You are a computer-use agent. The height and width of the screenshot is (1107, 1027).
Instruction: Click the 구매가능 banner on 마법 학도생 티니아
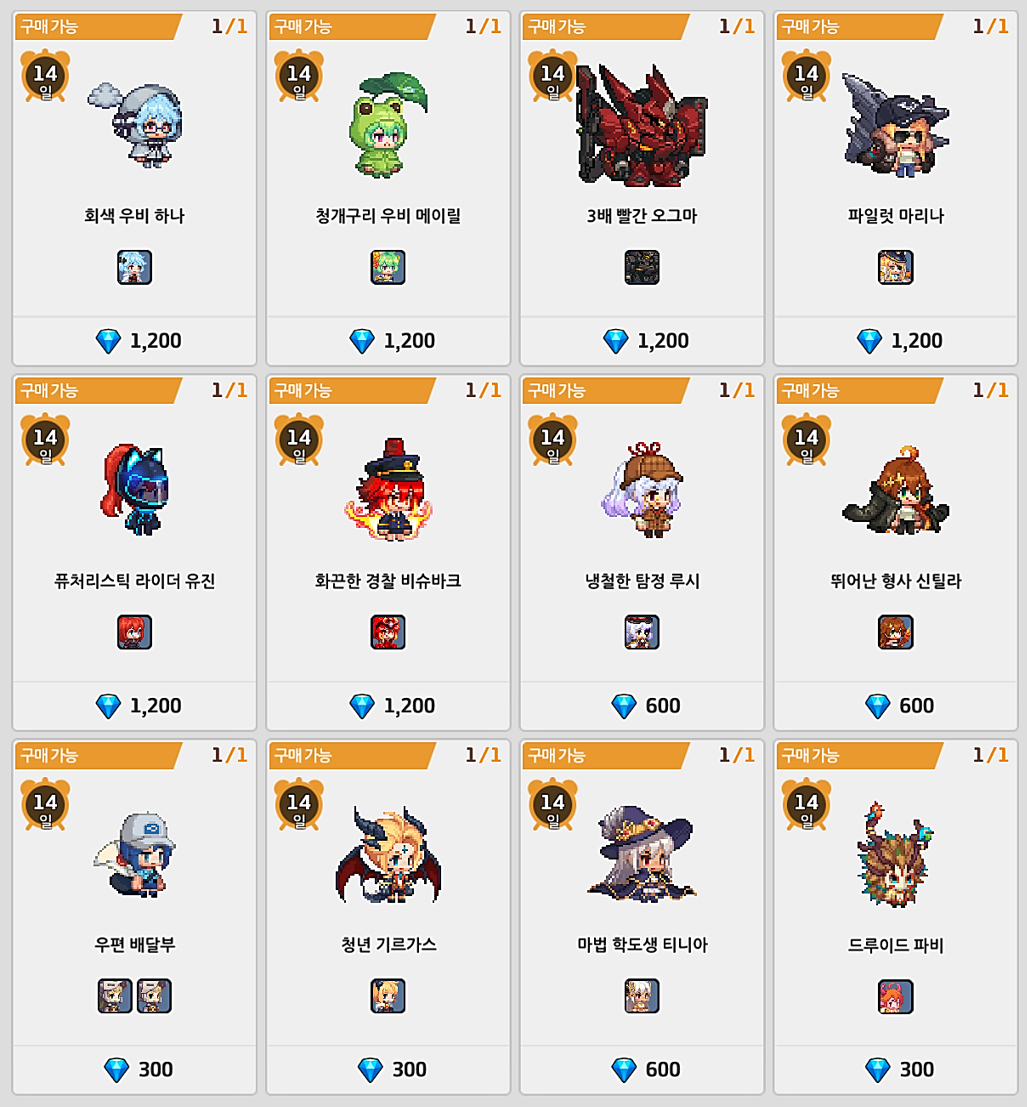click(603, 755)
